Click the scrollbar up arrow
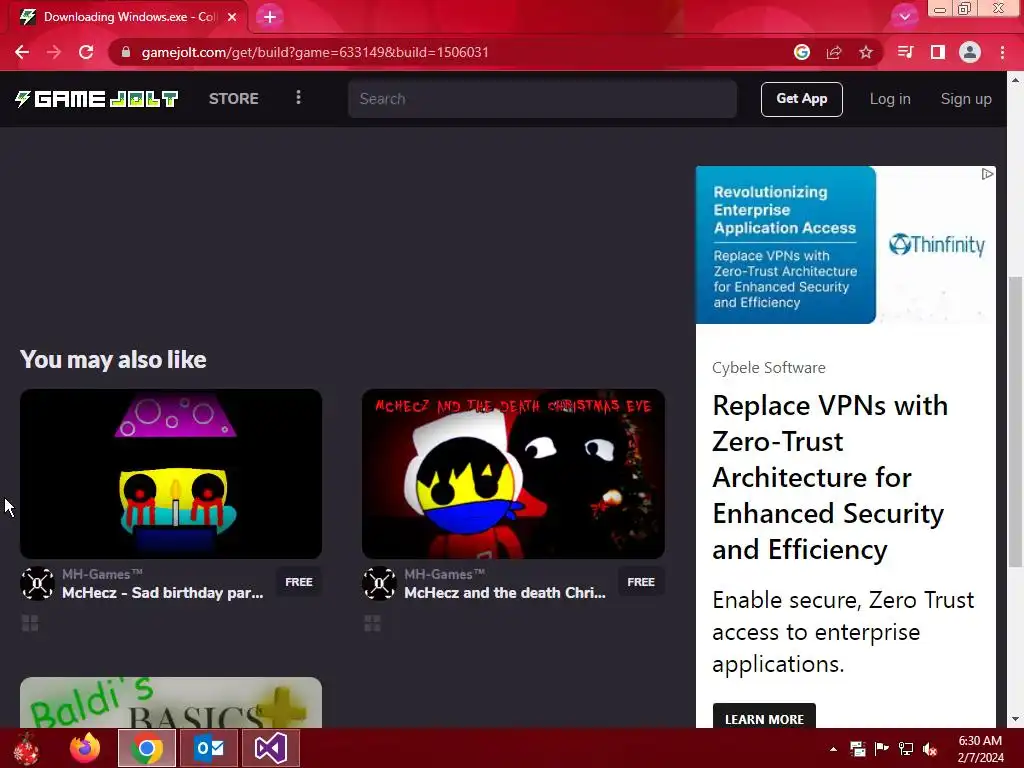 (1015, 80)
